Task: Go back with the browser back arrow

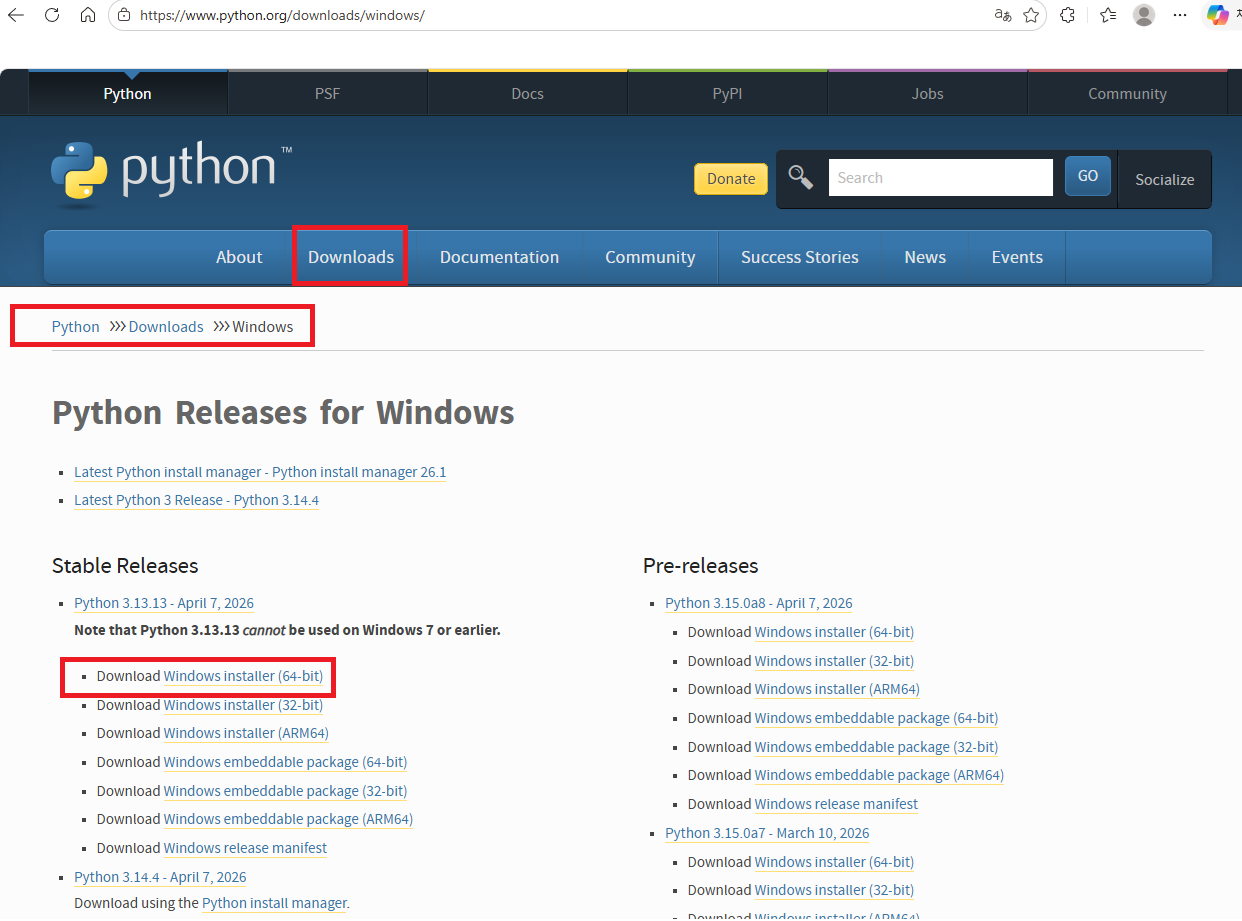Action: 15,15
